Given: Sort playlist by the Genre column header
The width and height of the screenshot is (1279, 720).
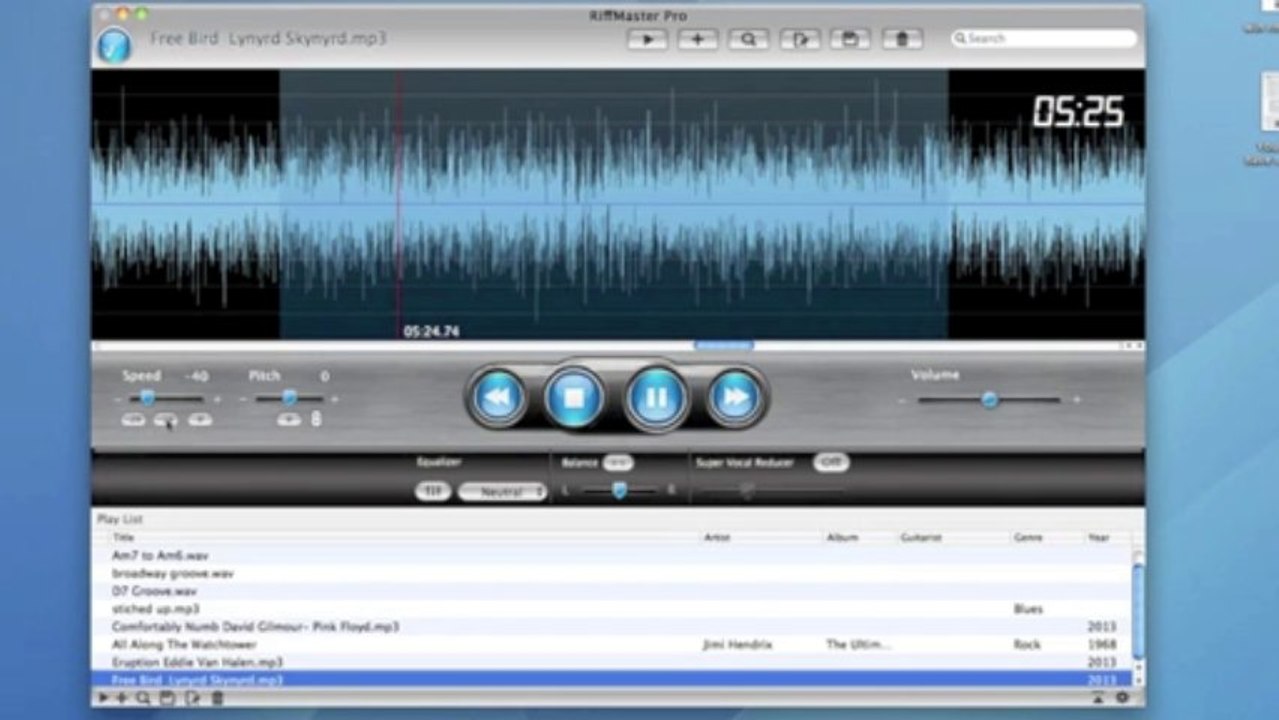Looking at the screenshot, I should pyautogui.click(x=1027, y=537).
